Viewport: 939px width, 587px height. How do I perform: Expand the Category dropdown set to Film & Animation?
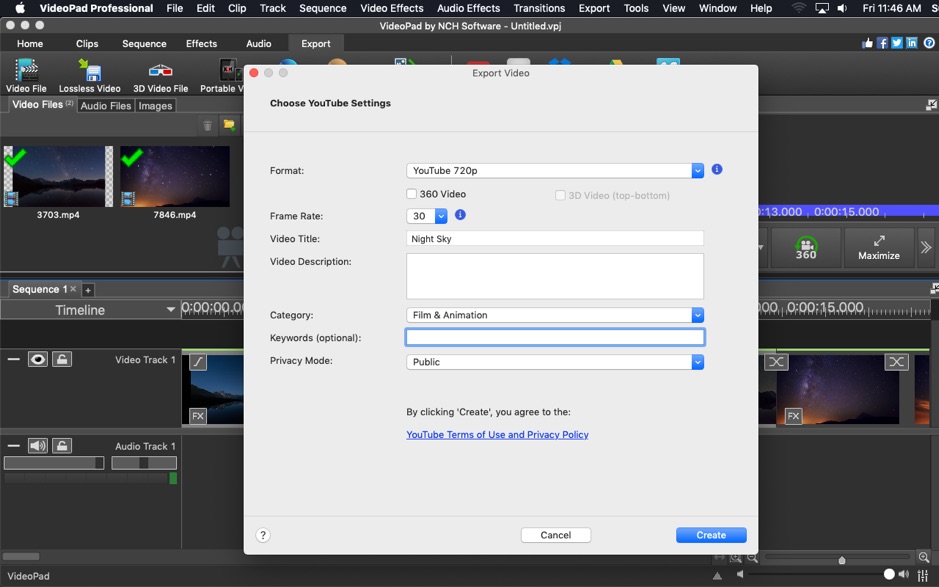(x=698, y=314)
